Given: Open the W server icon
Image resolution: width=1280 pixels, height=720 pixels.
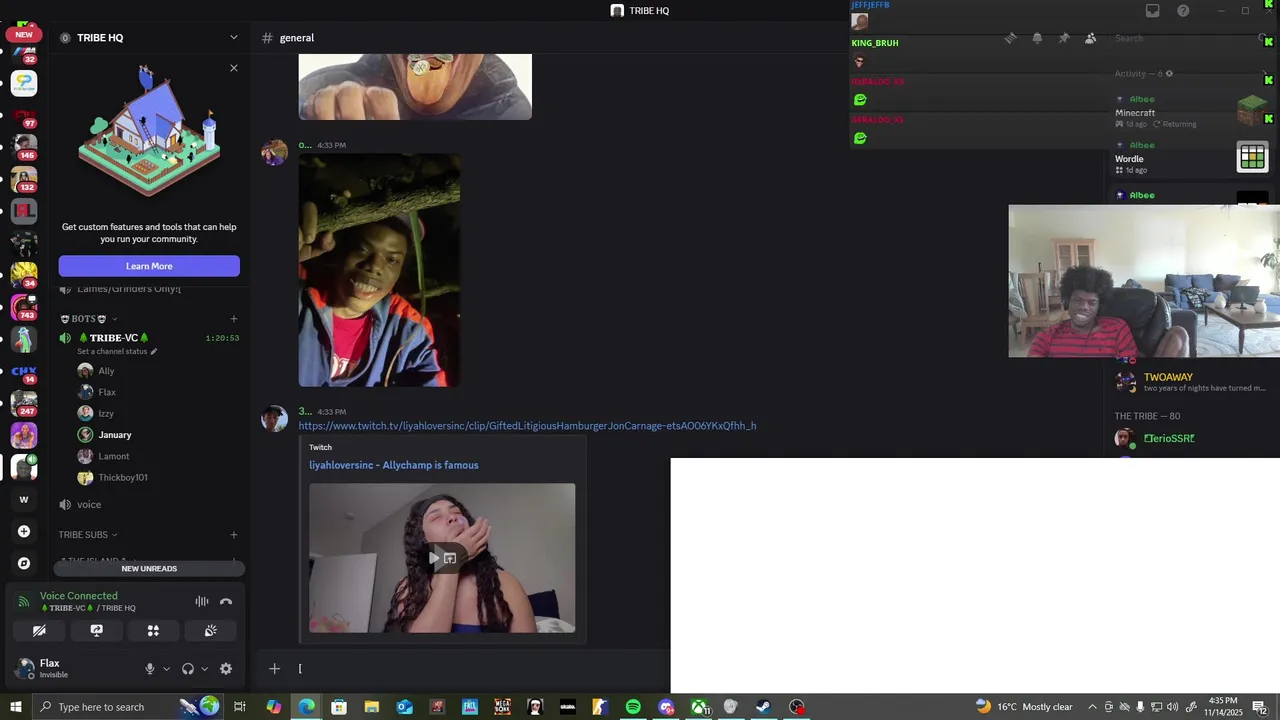Looking at the screenshot, I should tap(24, 499).
